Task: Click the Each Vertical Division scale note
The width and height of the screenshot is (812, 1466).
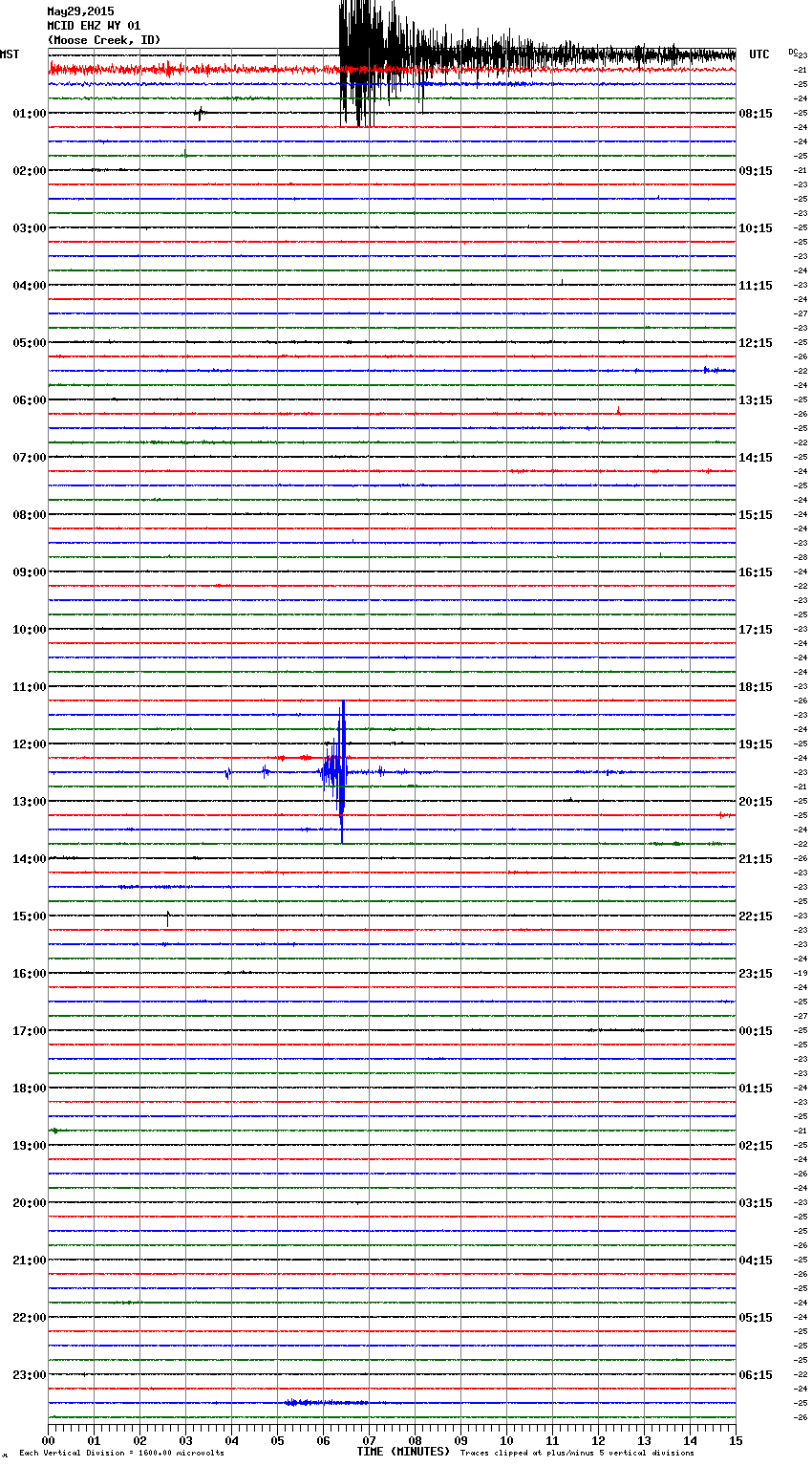Action: click(121, 1454)
